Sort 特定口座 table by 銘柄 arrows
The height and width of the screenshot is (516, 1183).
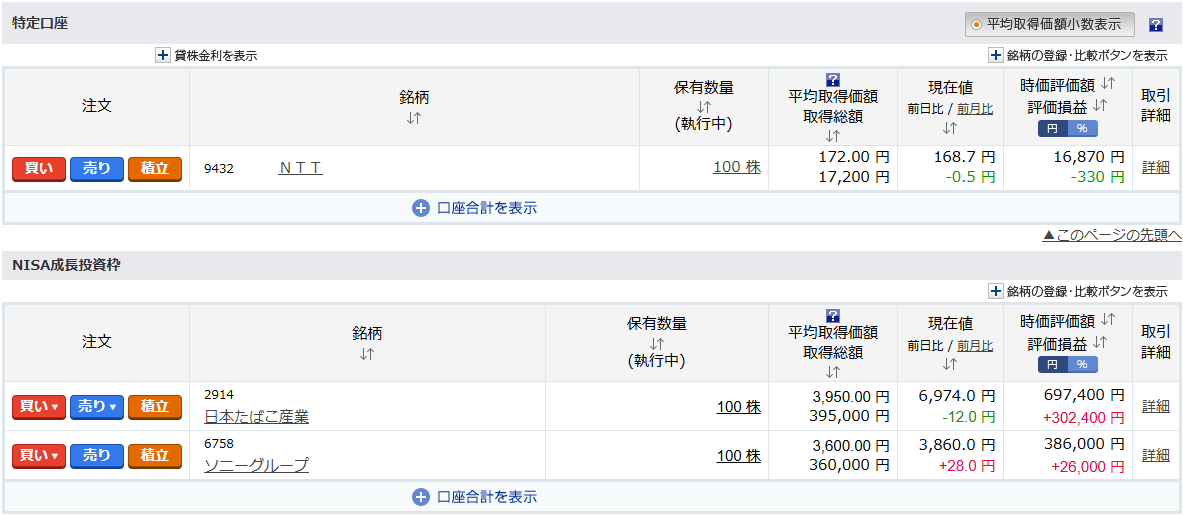coord(413,118)
